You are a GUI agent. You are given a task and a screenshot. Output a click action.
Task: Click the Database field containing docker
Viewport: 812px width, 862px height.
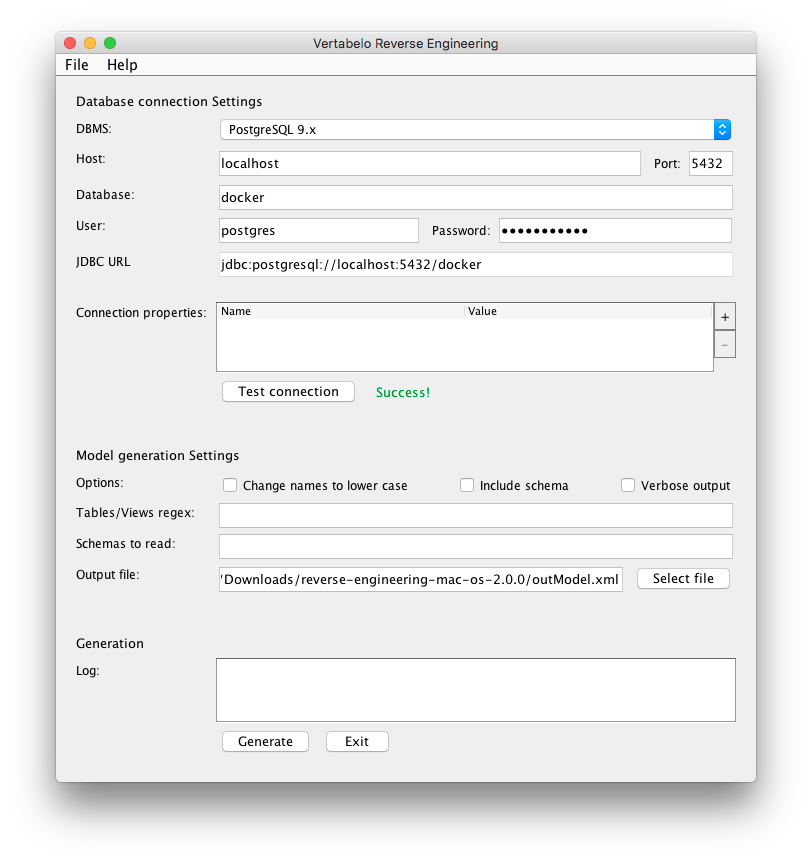point(476,197)
